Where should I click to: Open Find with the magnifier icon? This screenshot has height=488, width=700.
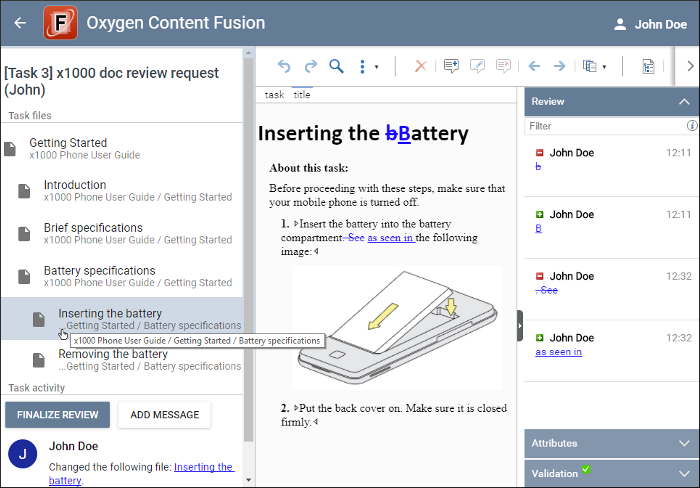click(x=336, y=67)
